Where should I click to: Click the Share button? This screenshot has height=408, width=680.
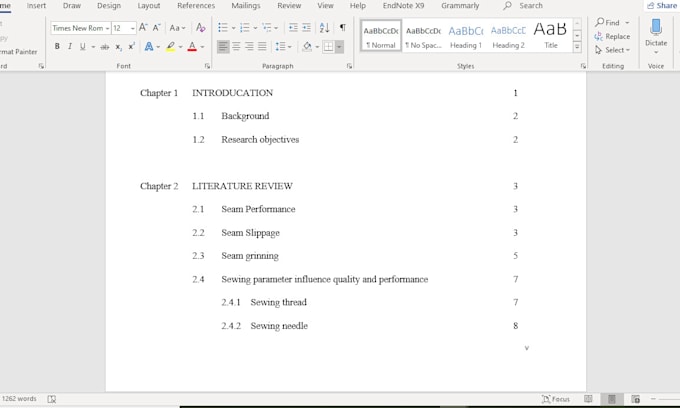click(662, 6)
